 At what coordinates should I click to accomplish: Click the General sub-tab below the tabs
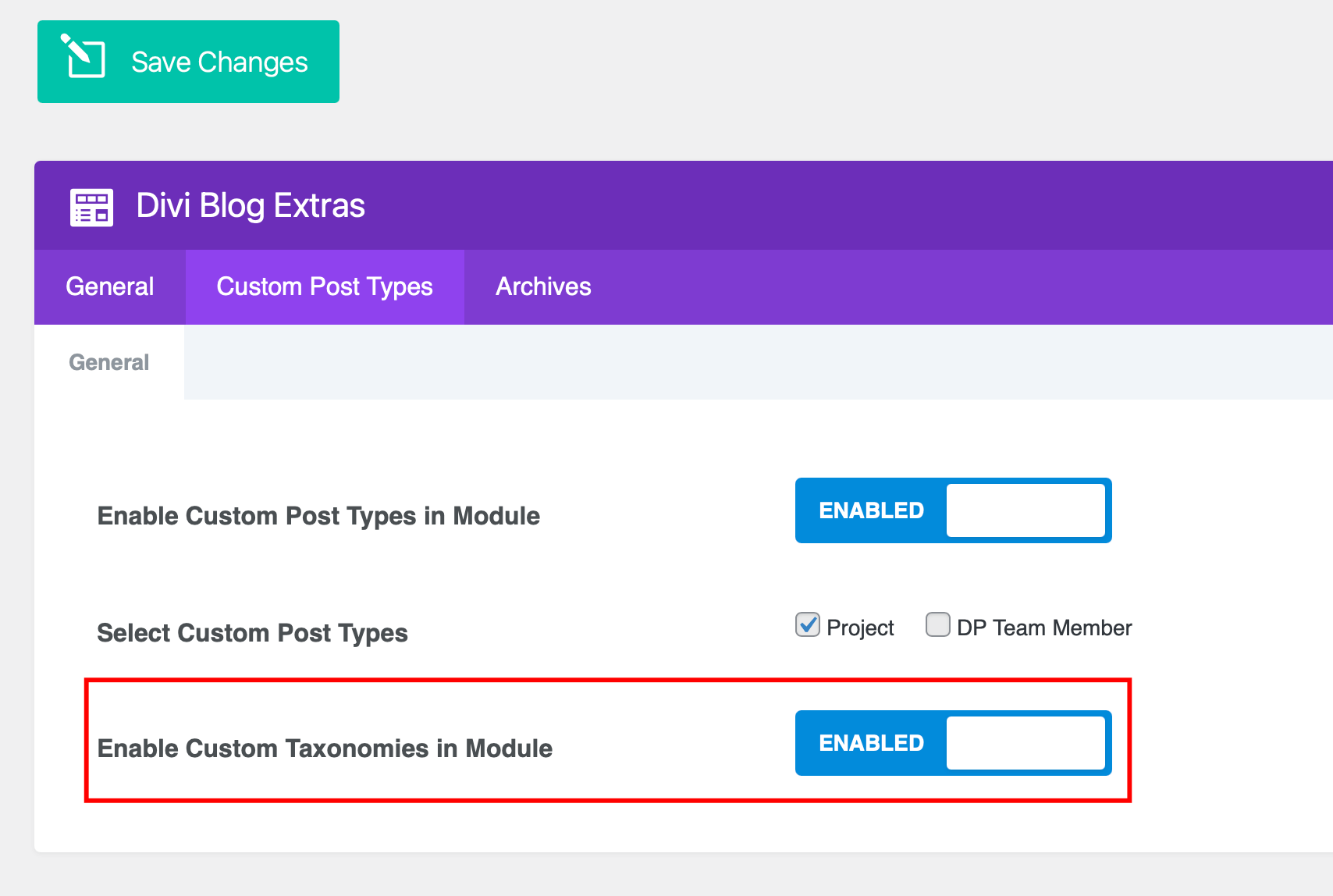(x=108, y=362)
